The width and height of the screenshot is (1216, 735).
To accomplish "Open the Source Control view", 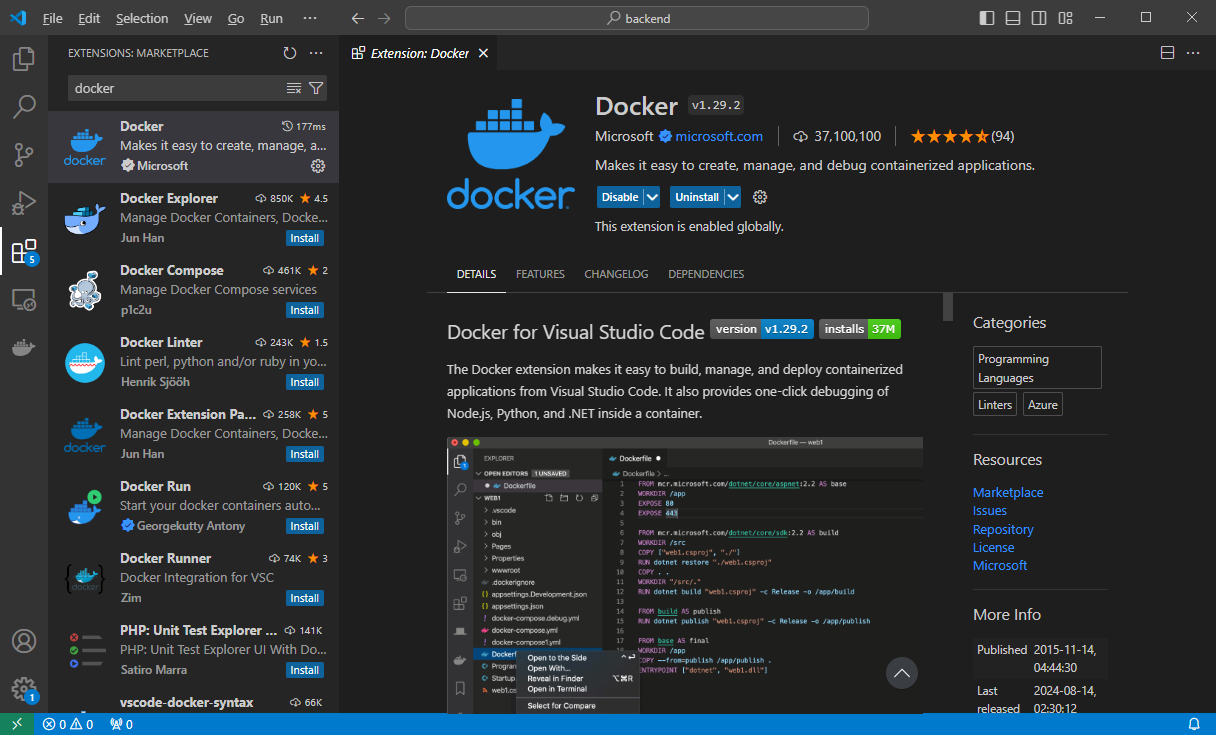I will coord(24,155).
